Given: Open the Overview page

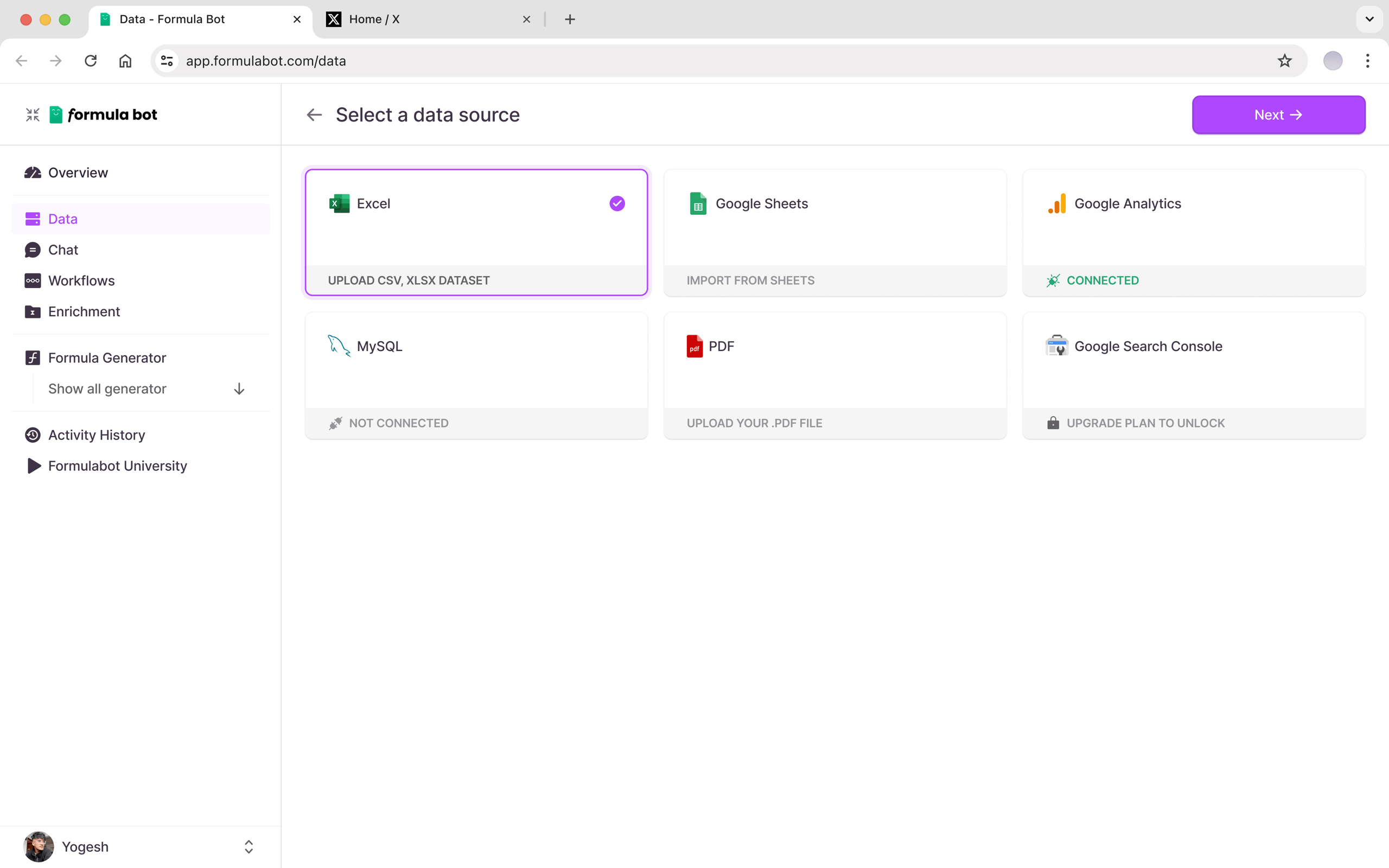Looking at the screenshot, I should pyautogui.click(x=141, y=173).
